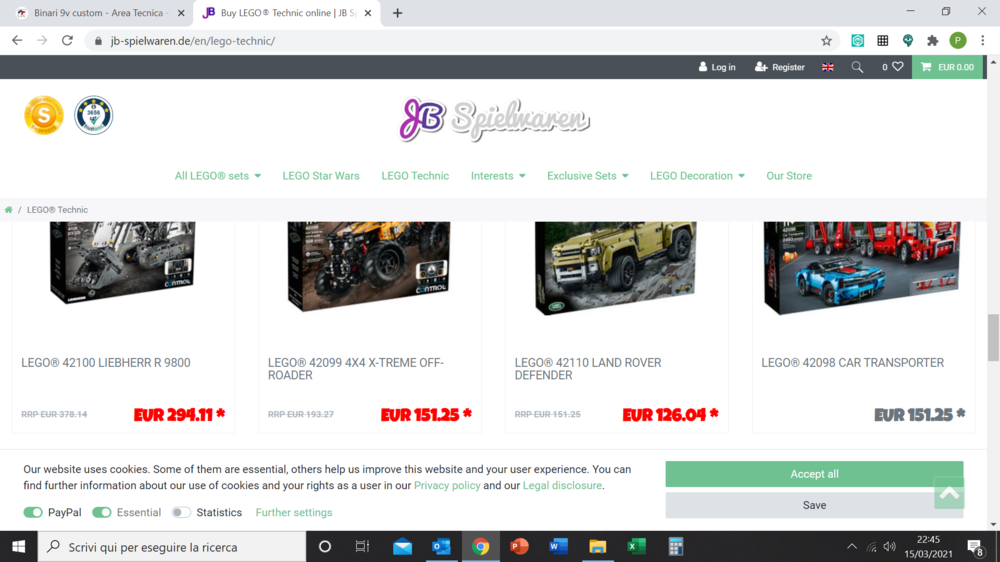The image size is (1000, 562).
Task: Open Word from the taskbar
Action: pos(558,547)
